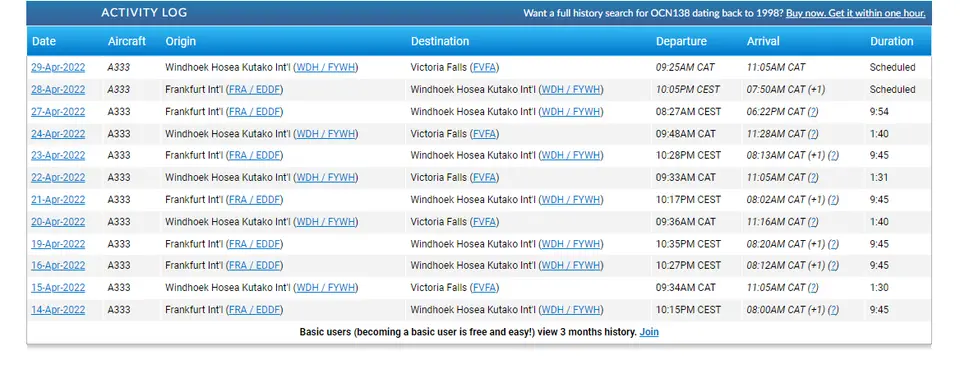
Task: Click arrival question mark in 27-Apr row
Action: 812,111
